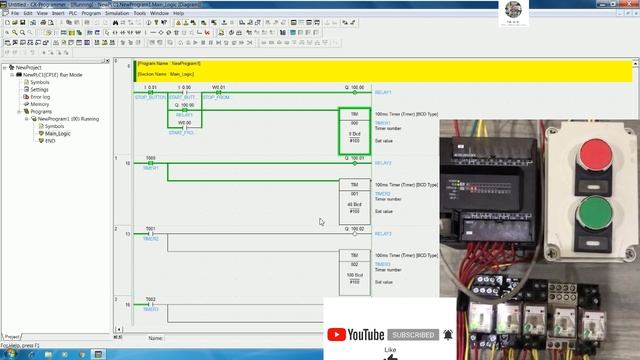Click the Zoom In magnifier icon
The width and height of the screenshot is (640, 360).
14,32
